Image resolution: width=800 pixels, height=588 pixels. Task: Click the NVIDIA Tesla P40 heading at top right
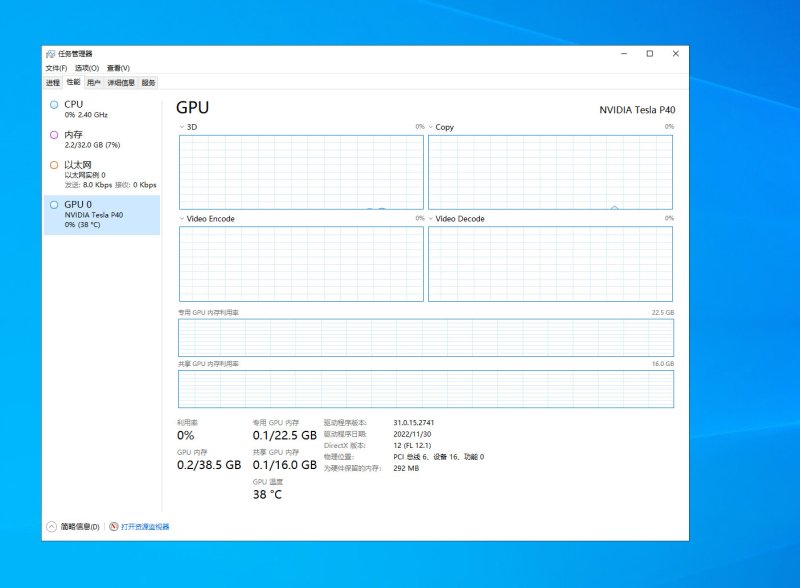tap(637, 110)
